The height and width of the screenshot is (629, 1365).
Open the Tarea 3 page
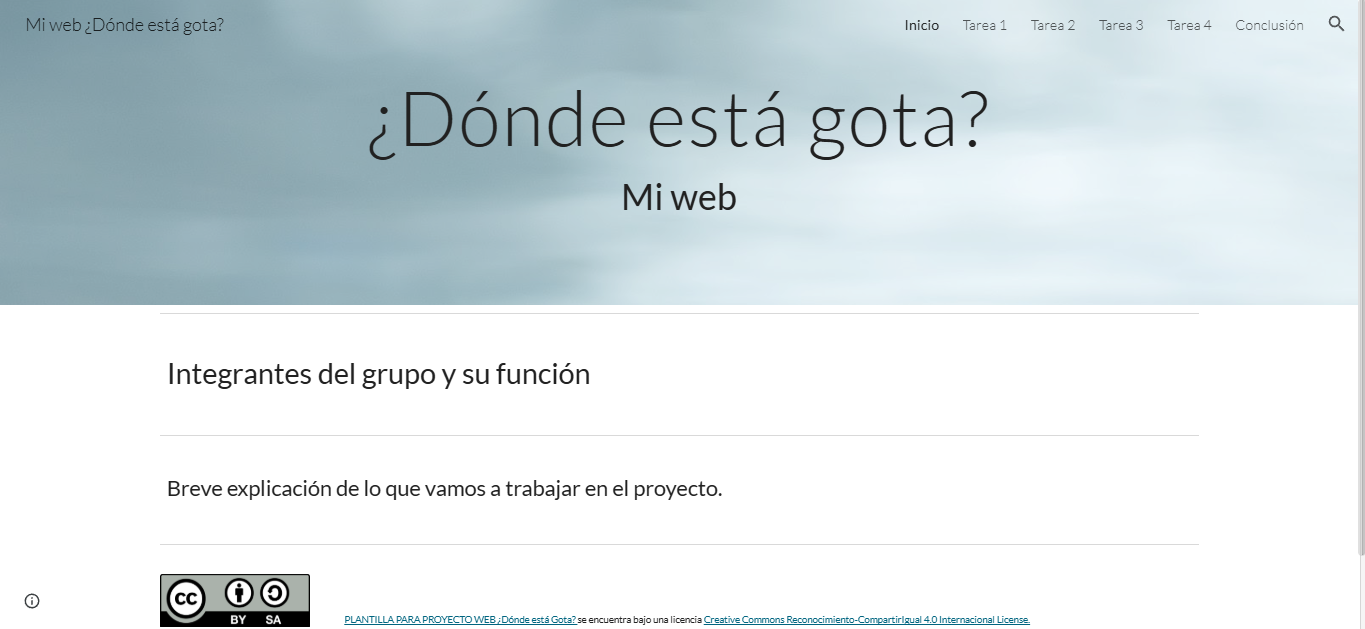tap(1121, 25)
